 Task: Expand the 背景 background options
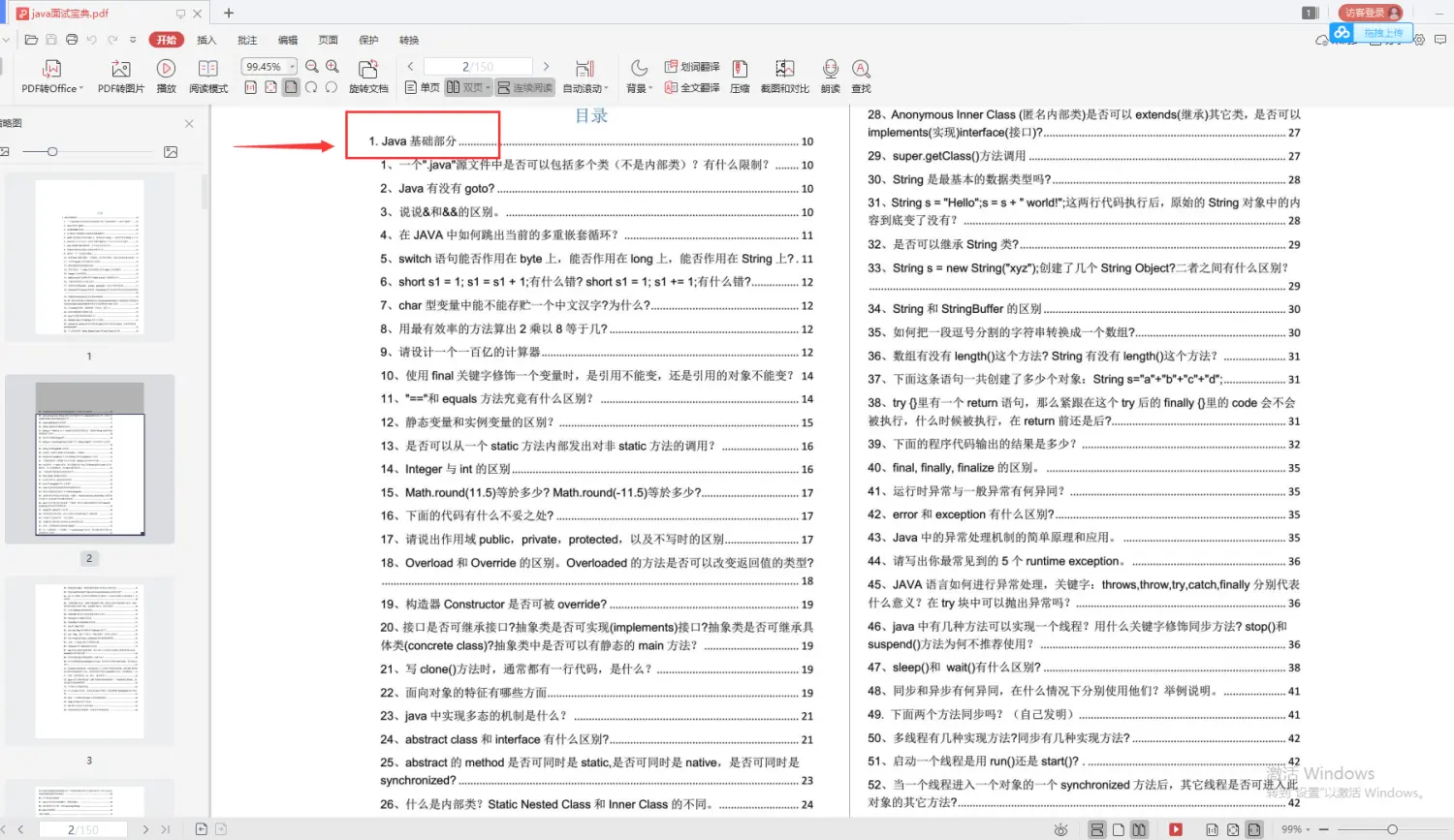point(640,86)
